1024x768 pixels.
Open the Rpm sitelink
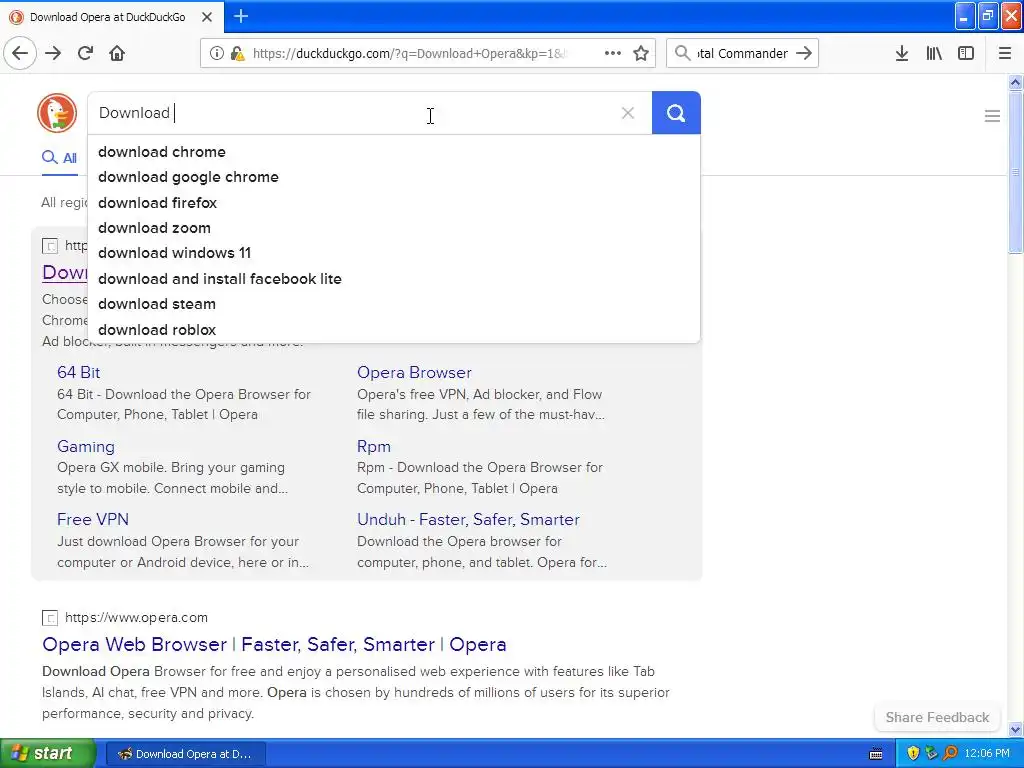click(x=374, y=446)
